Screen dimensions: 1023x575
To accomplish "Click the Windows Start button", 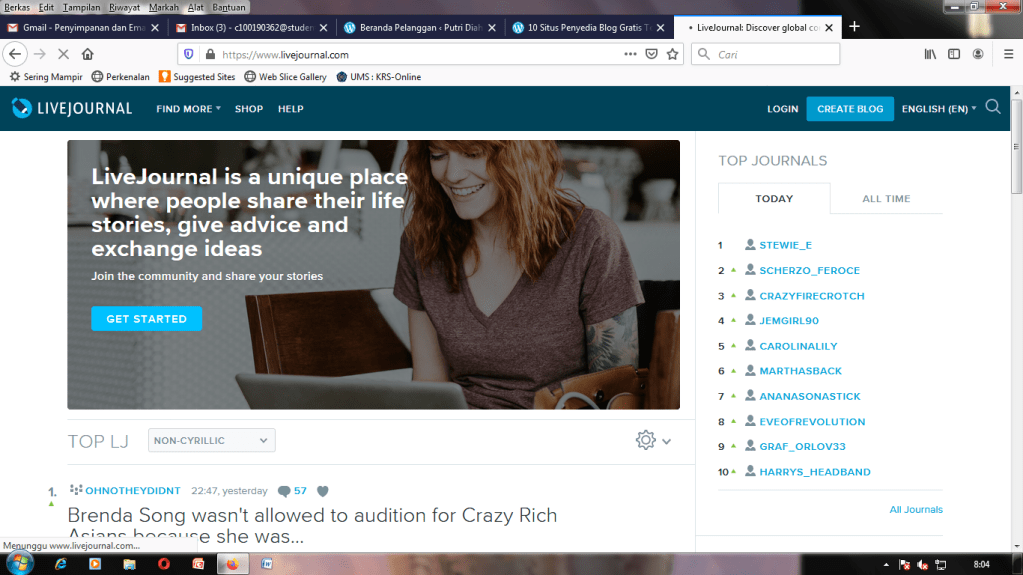I will pyautogui.click(x=18, y=563).
